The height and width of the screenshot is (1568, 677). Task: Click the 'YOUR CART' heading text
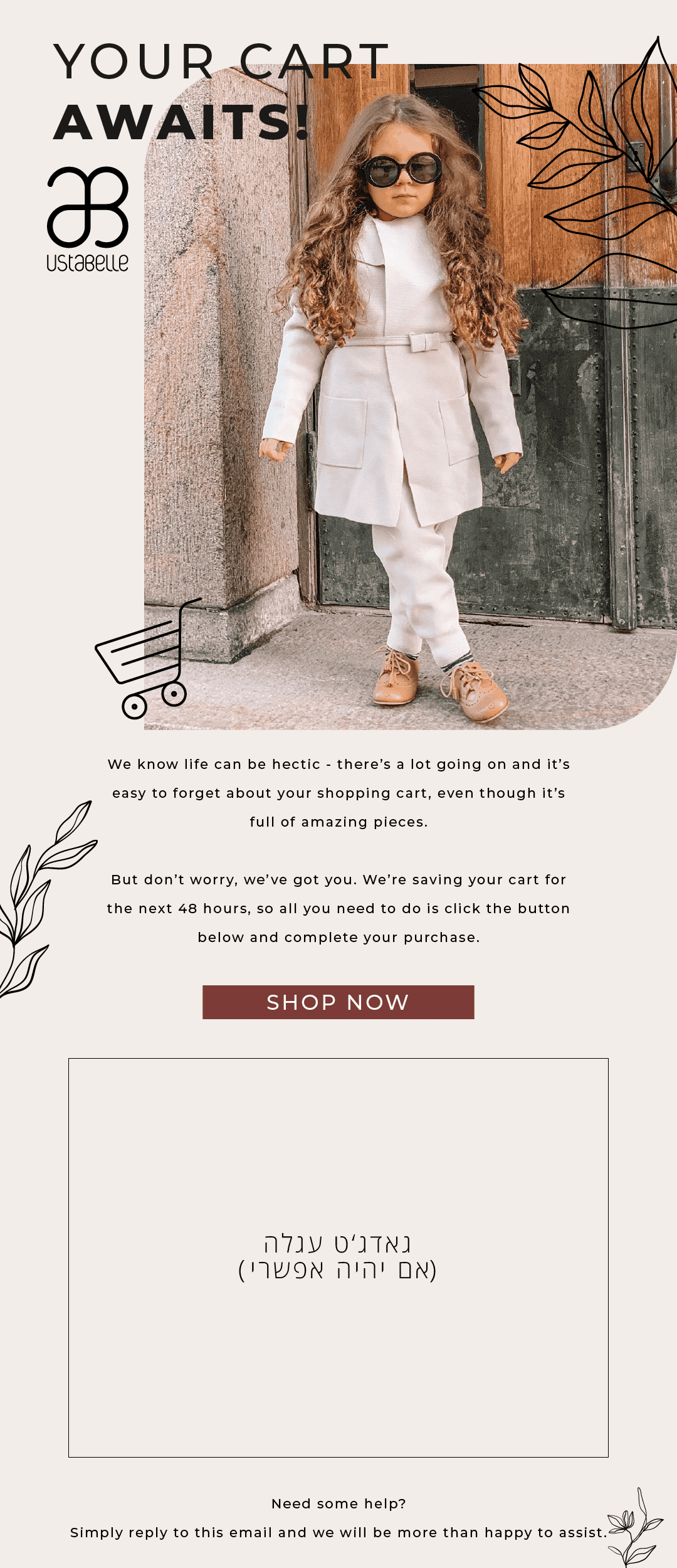(222, 61)
